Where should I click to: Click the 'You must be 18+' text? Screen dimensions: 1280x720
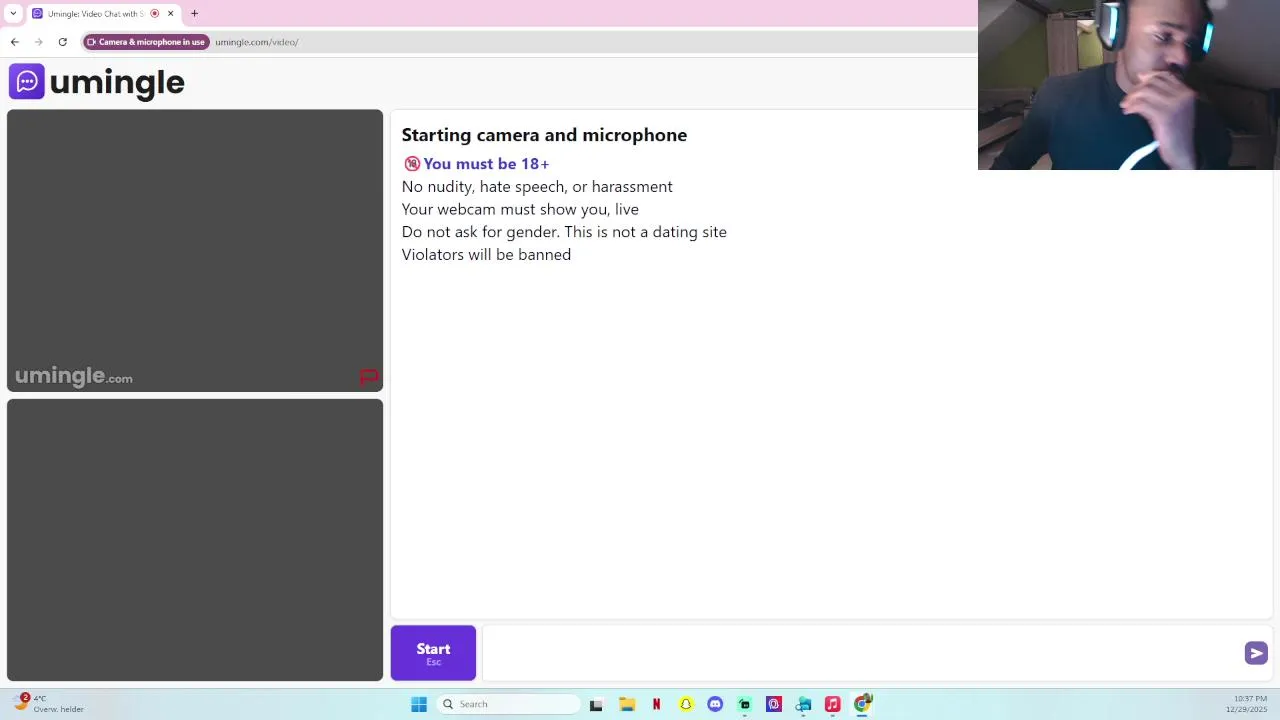[486, 164]
